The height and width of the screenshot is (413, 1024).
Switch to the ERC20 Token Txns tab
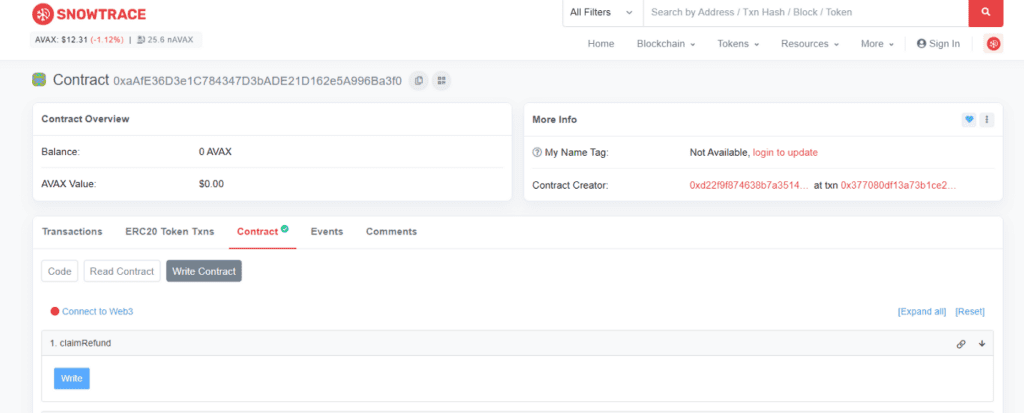[x=170, y=232]
